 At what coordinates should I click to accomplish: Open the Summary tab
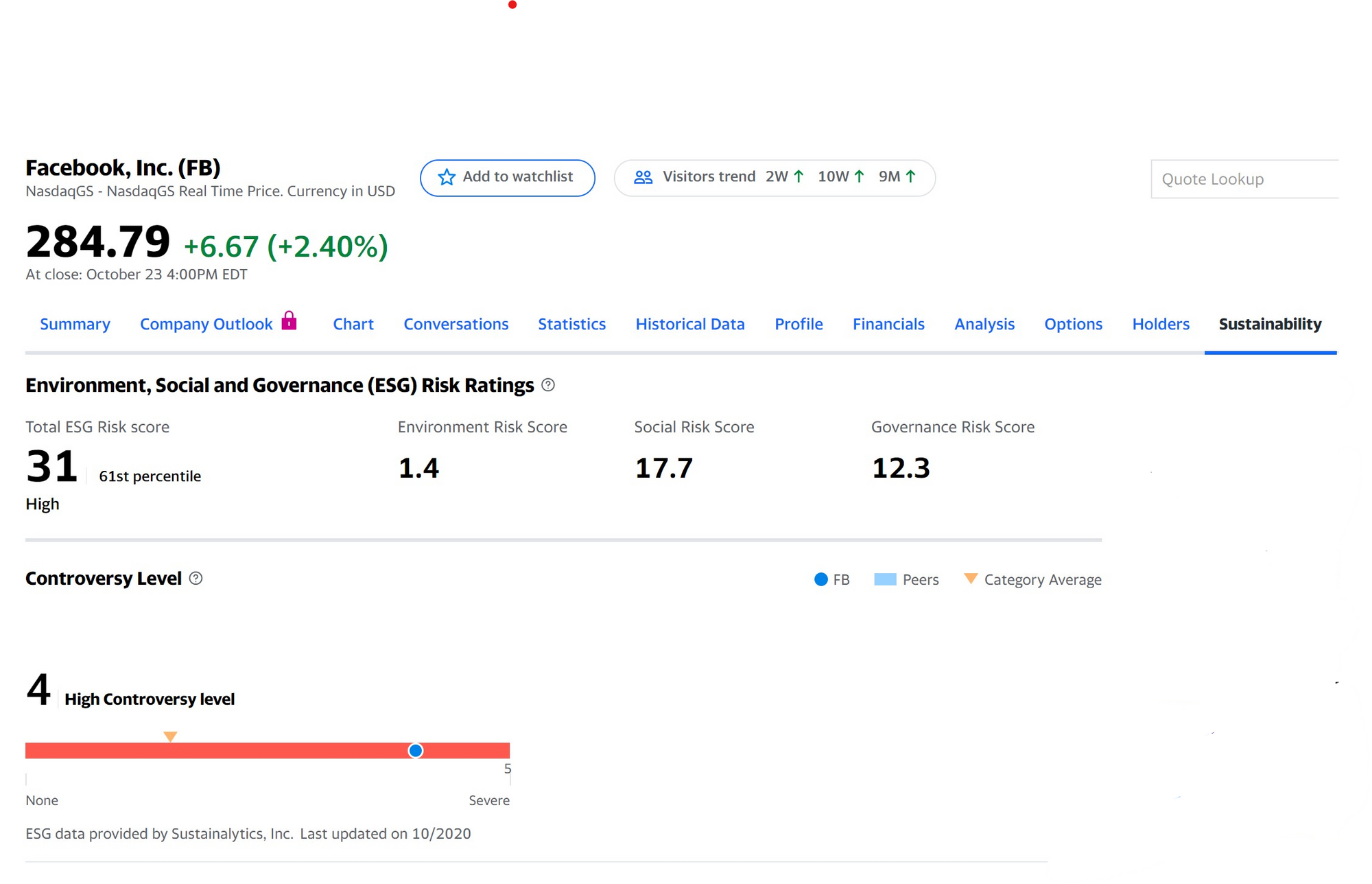tap(75, 324)
